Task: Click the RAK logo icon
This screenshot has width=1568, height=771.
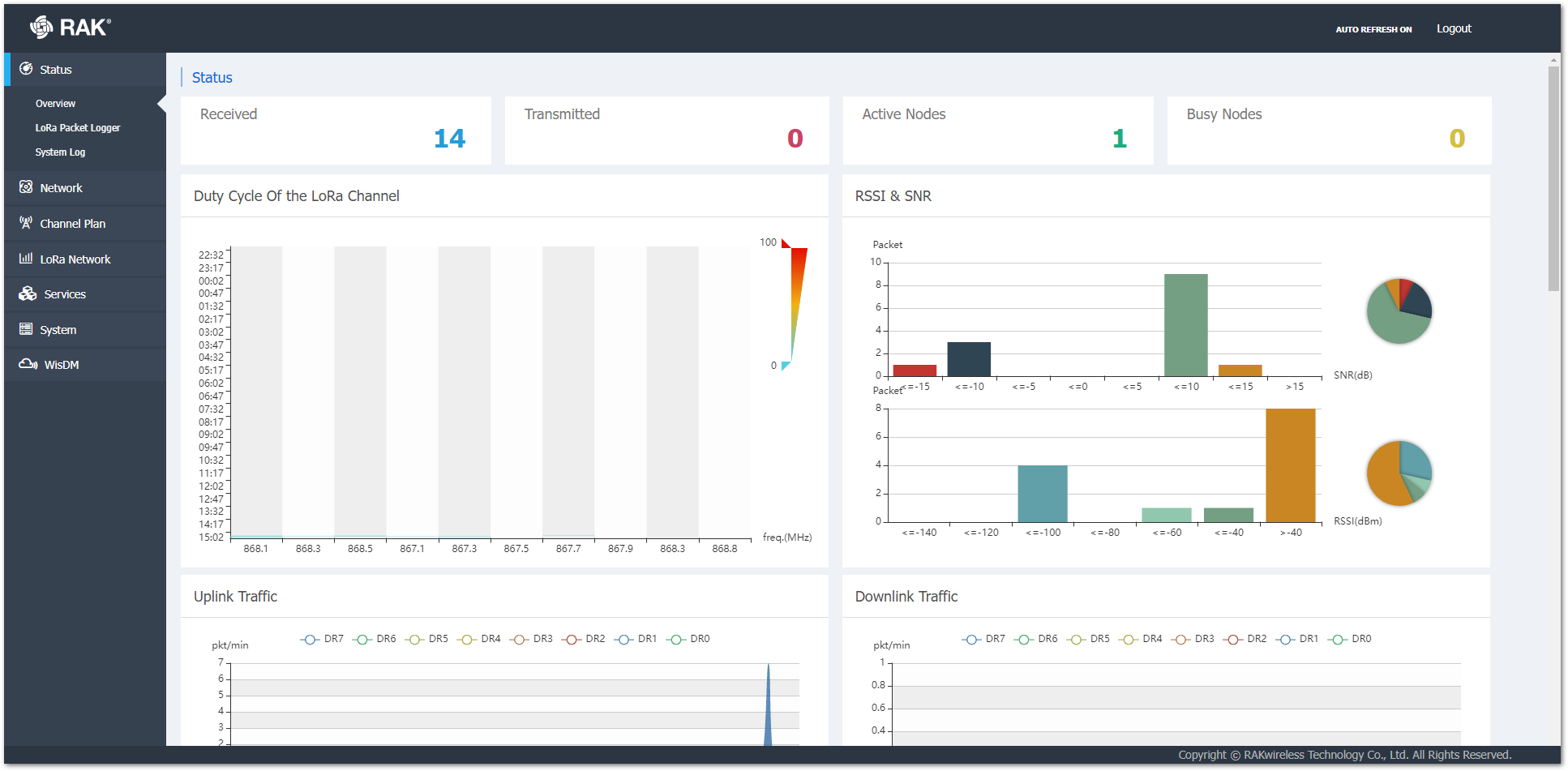Action: click(41, 28)
